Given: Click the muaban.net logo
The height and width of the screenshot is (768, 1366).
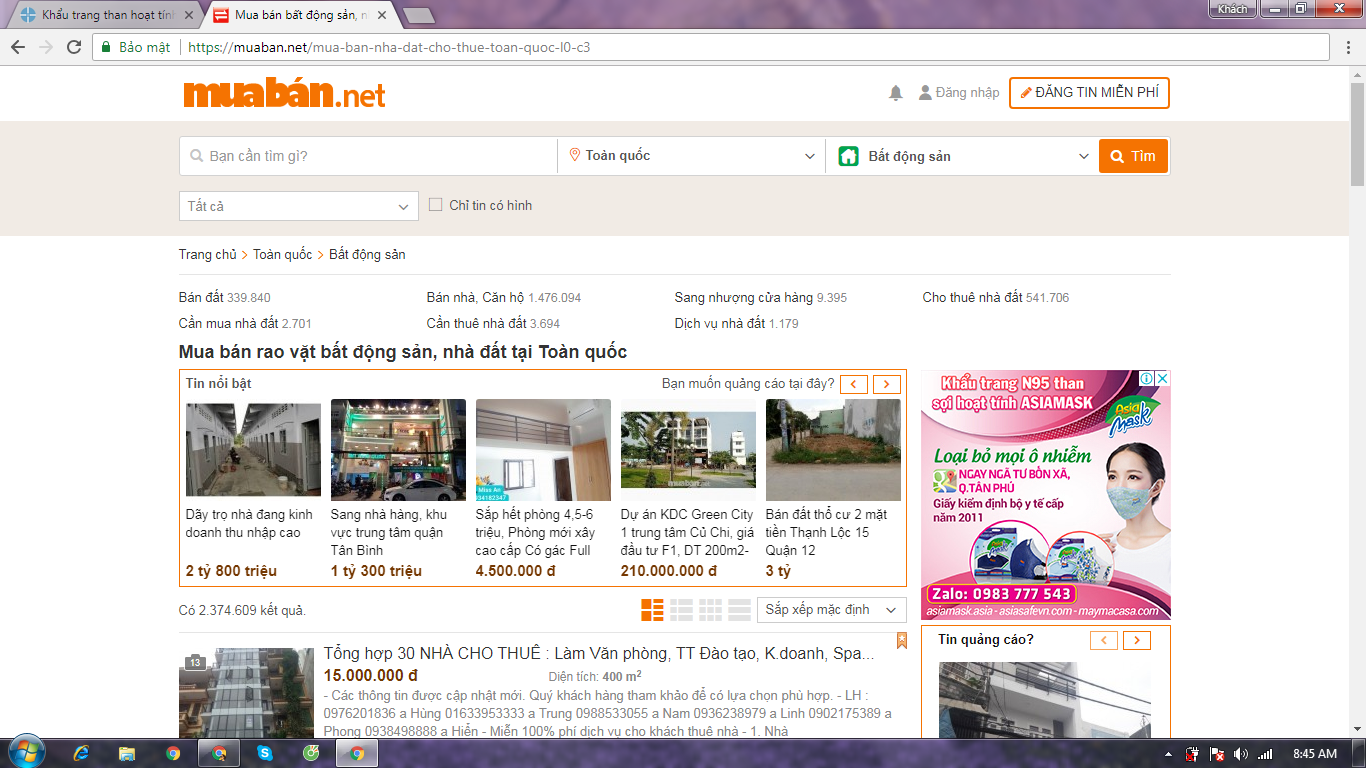Looking at the screenshot, I should pos(284,94).
